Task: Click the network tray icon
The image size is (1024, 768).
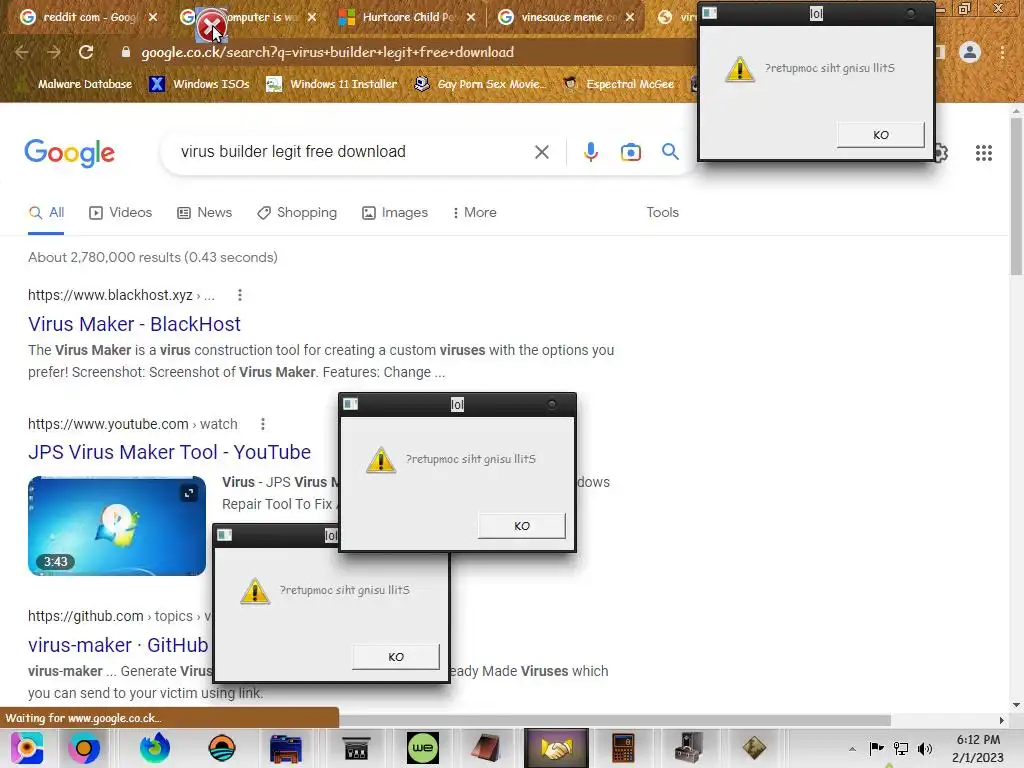Action: 901,748
